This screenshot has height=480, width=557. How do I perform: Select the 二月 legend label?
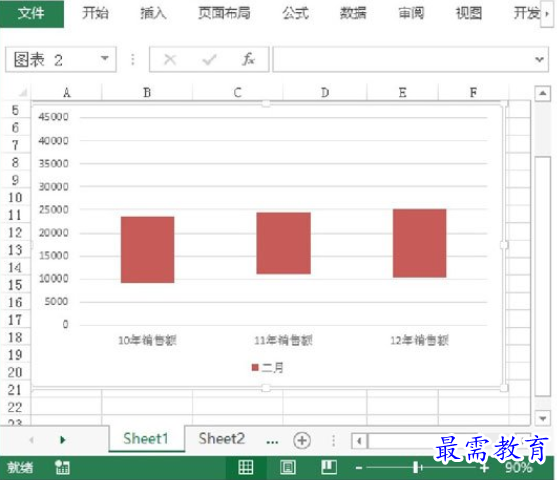[272, 367]
